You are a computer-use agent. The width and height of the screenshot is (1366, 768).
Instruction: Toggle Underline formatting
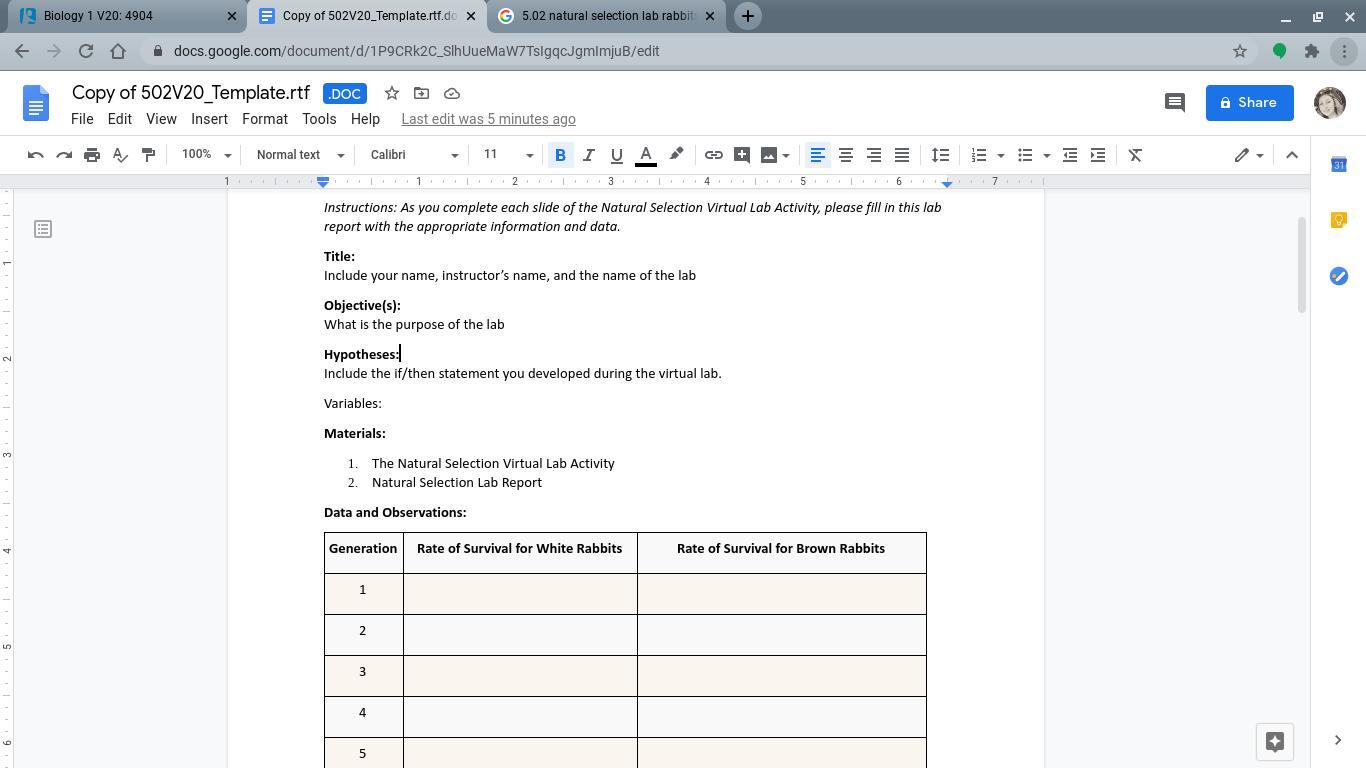pos(616,155)
